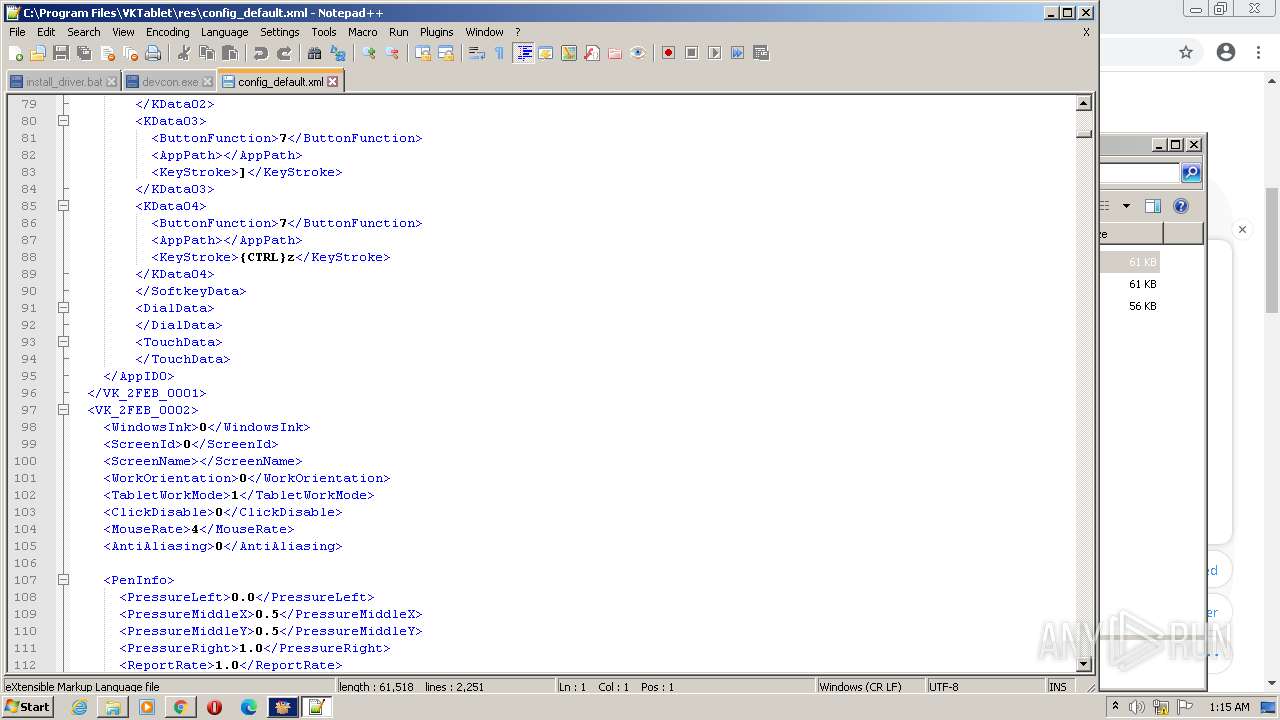The width and height of the screenshot is (1280, 720).
Task: Collapse the TouchData fold marker
Action: pos(63,342)
